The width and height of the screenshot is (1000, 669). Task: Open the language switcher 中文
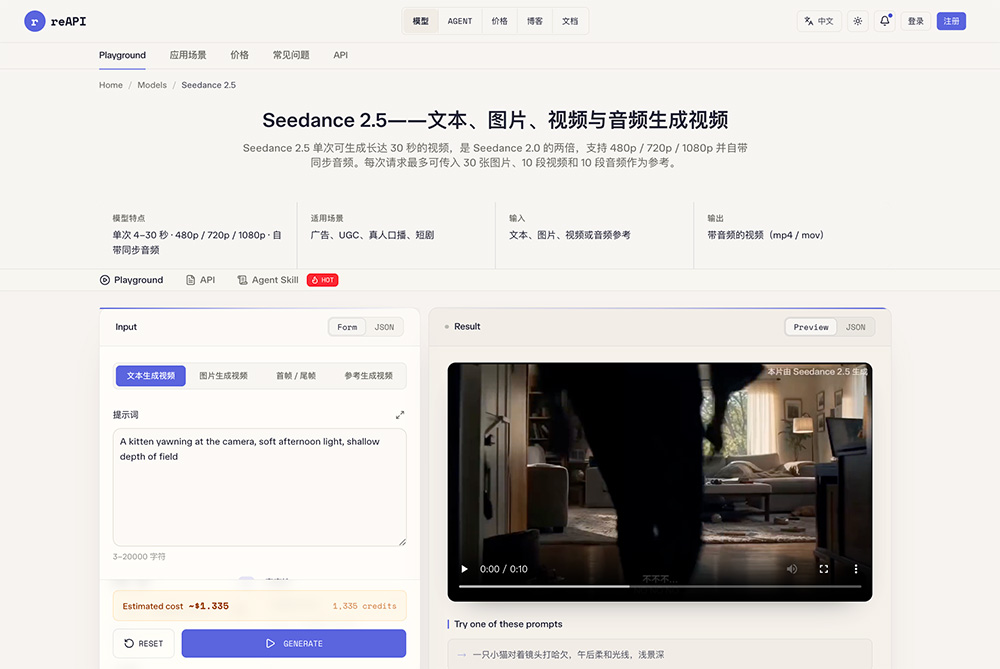(x=819, y=21)
